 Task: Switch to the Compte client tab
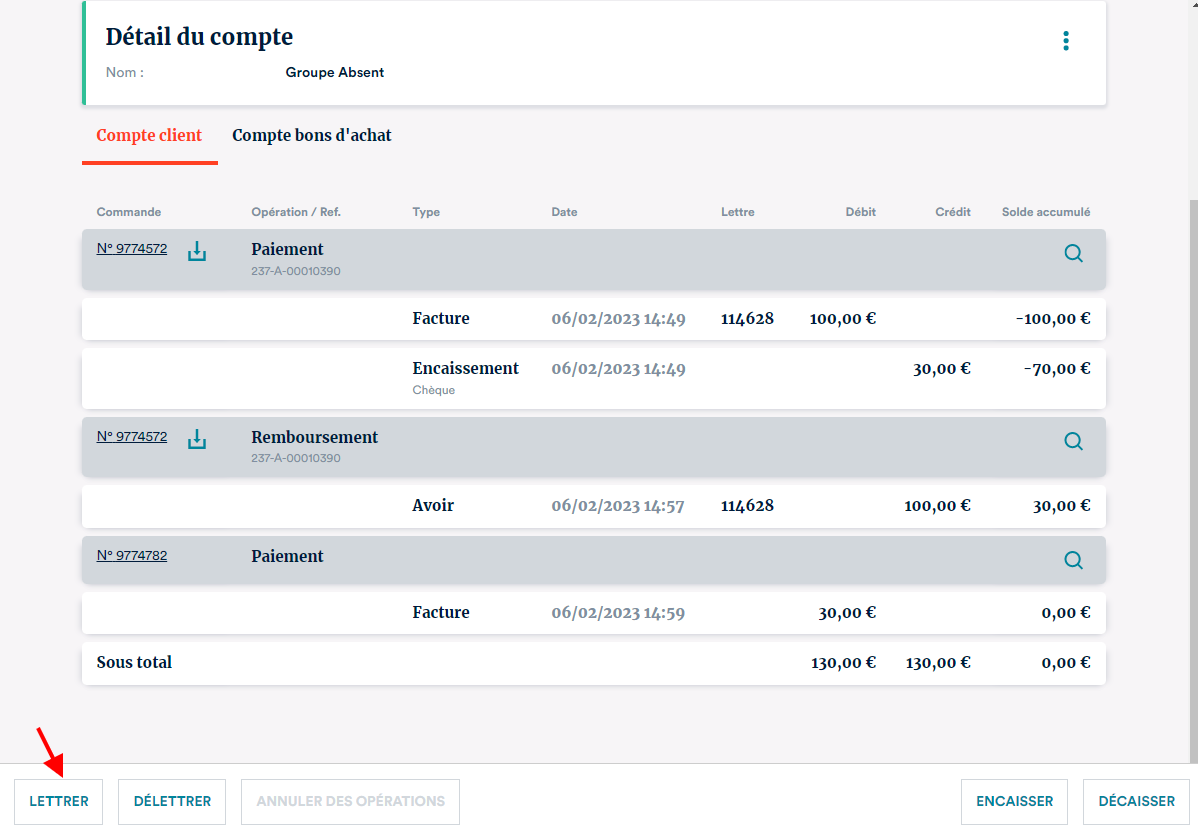point(149,136)
